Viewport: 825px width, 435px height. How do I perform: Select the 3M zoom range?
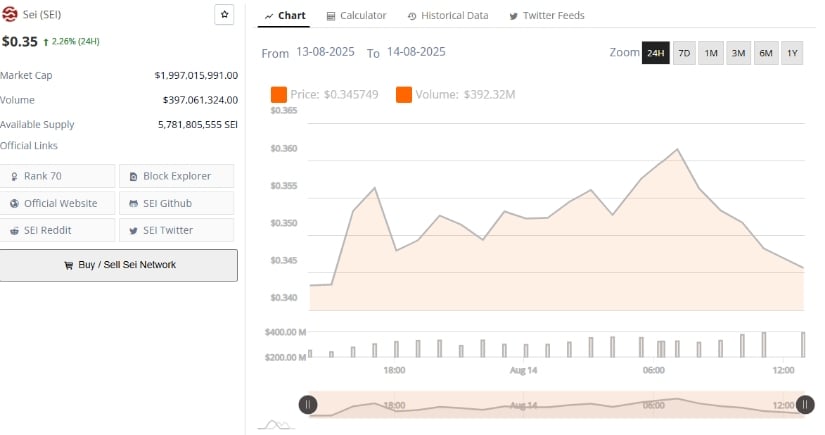738,53
